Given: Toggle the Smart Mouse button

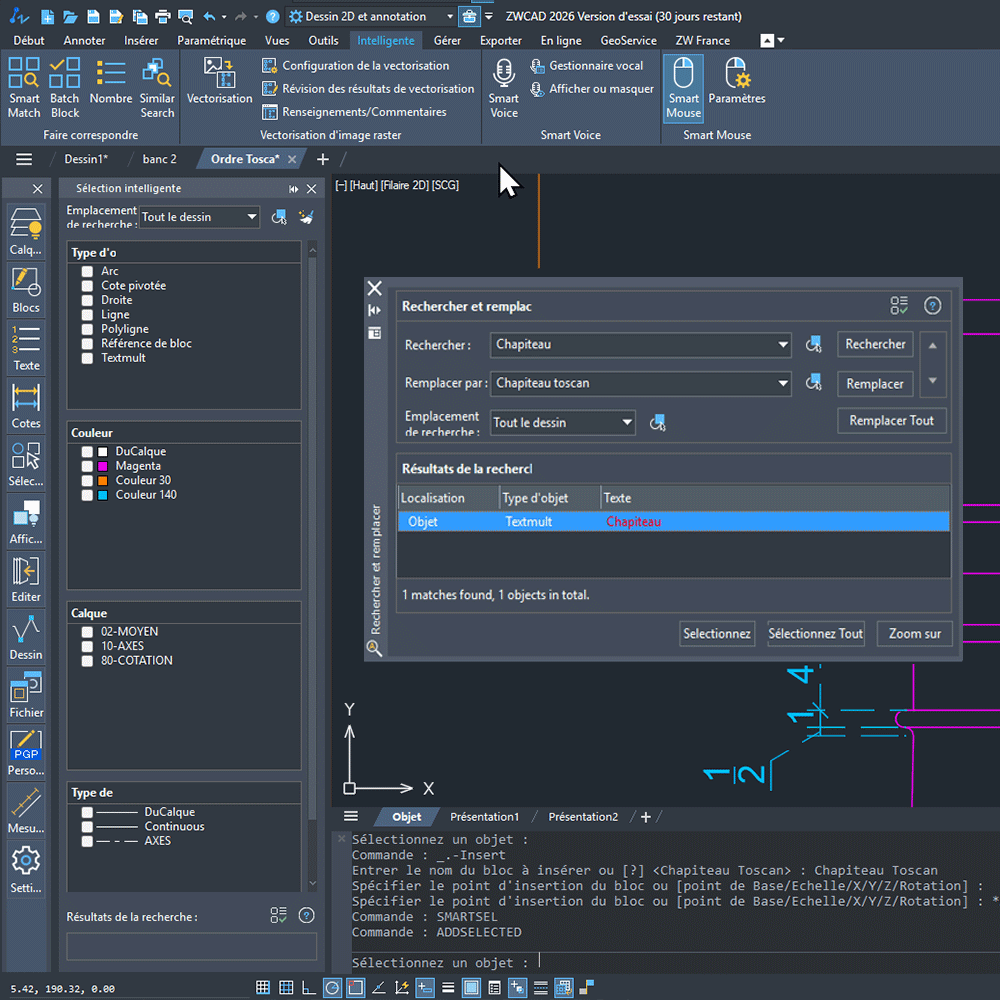Looking at the screenshot, I should point(683,87).
